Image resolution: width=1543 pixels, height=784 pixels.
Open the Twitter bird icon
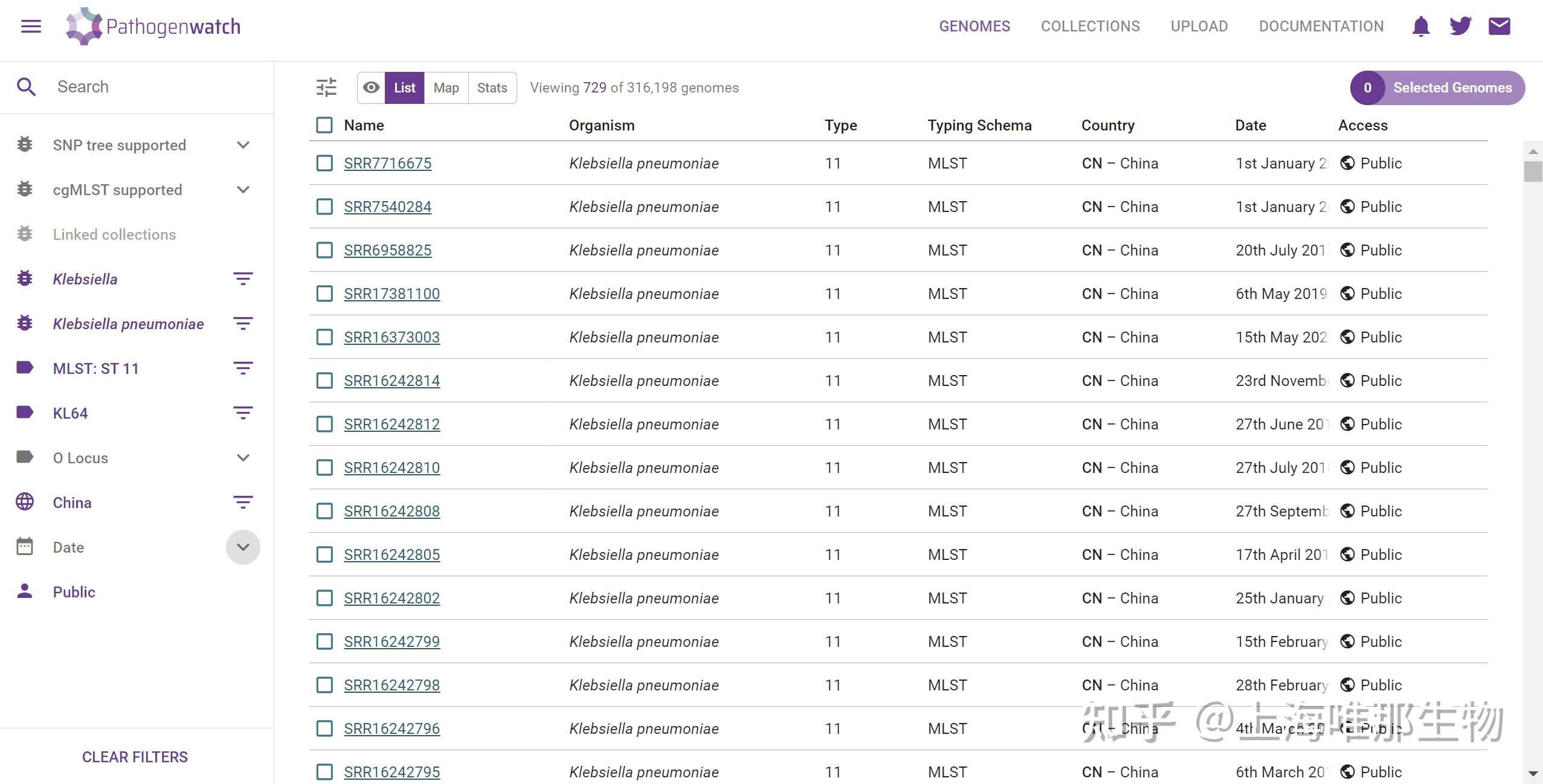[x=1460, y=27]
